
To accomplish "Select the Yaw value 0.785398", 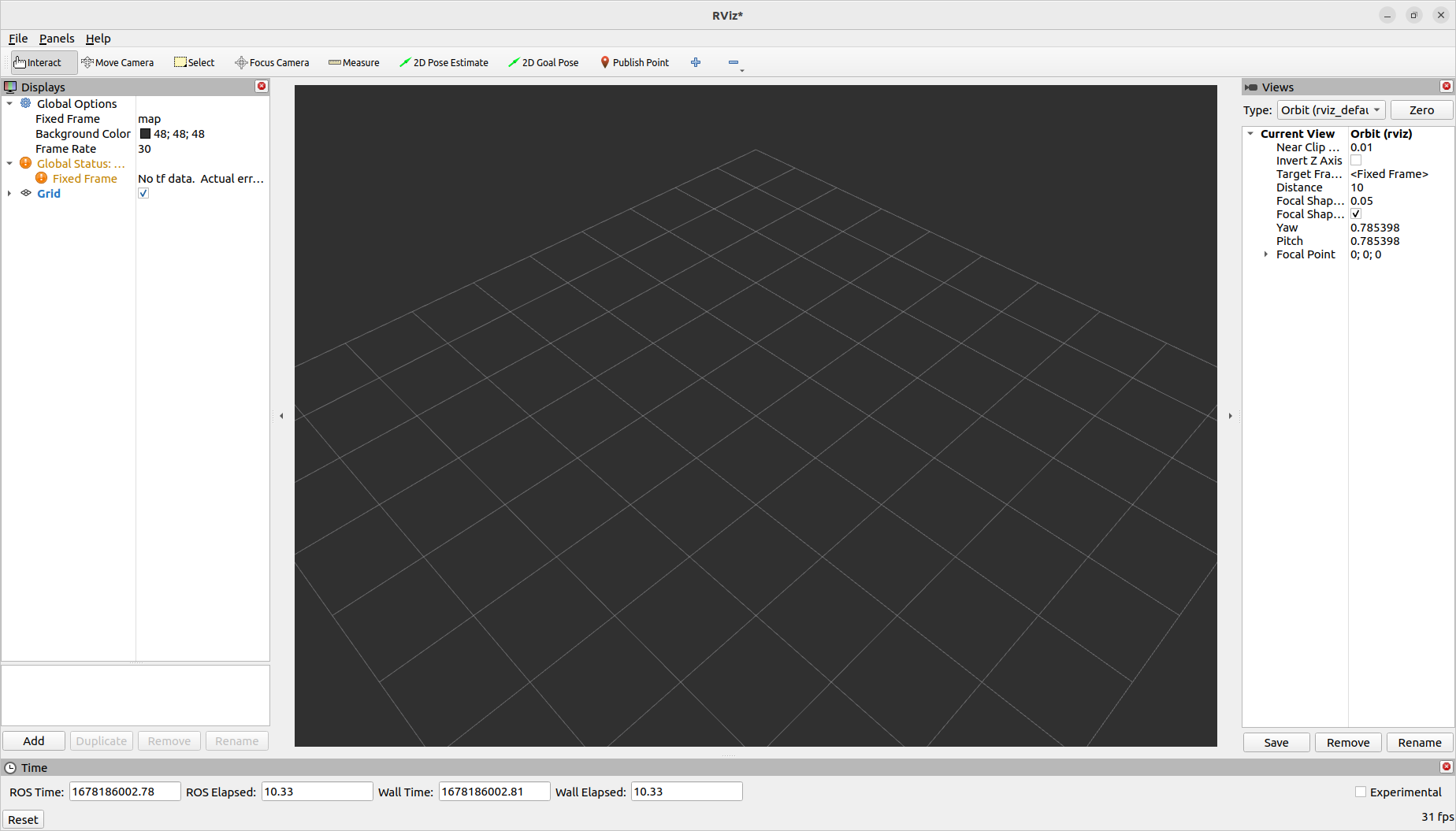I will (x=1375, y=228).
